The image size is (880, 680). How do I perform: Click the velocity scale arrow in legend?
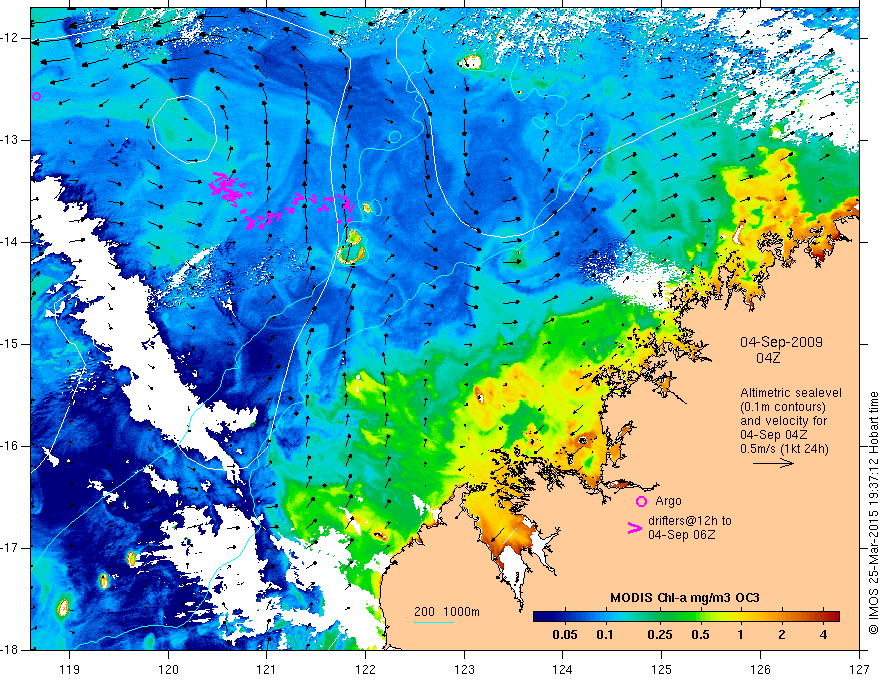pos(773,463)
